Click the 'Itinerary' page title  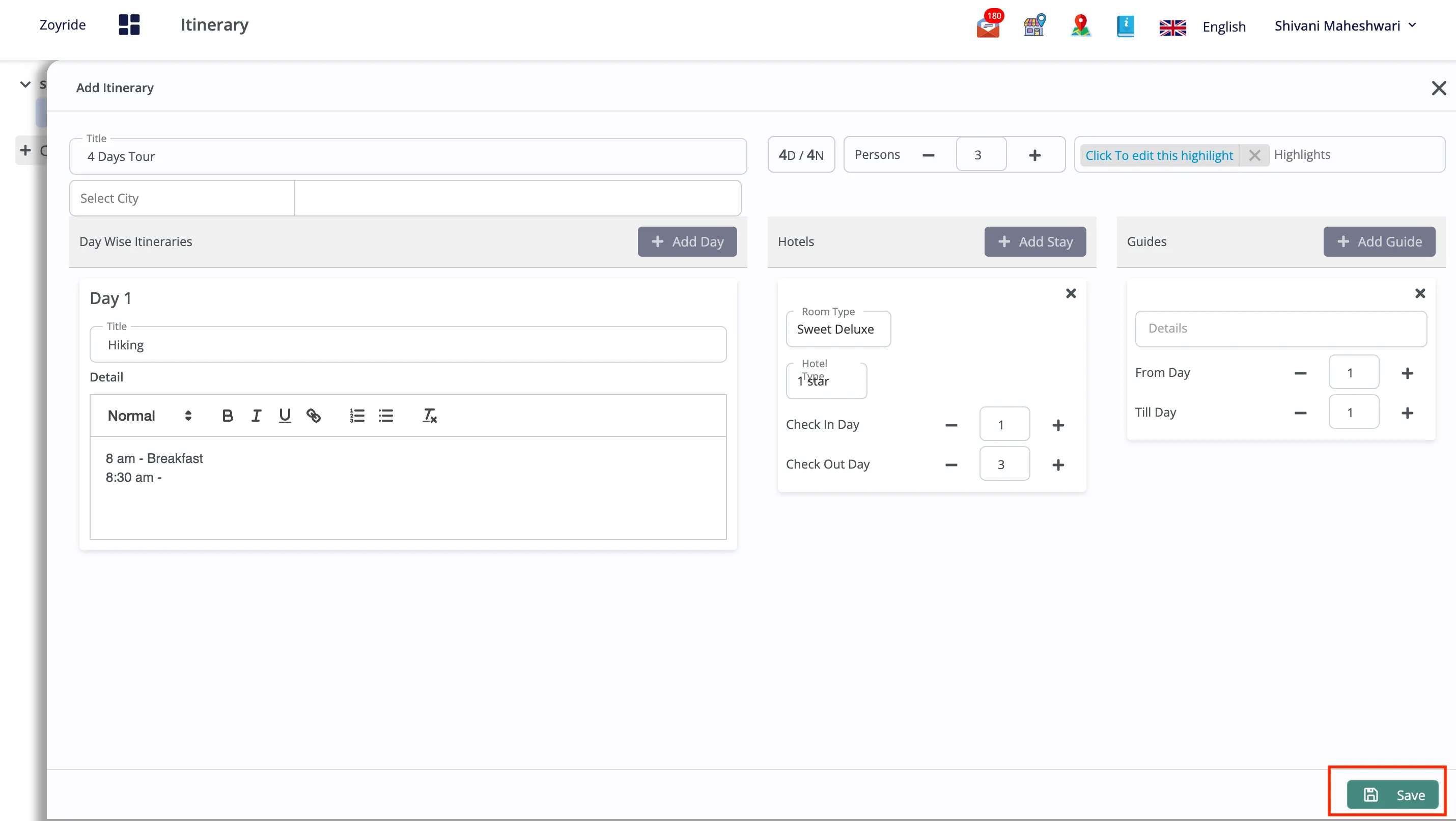[214, 25]
